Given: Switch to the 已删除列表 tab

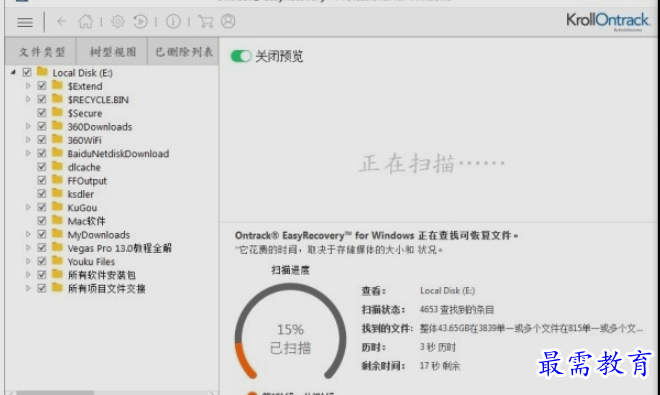Looking at the screenshot, I should tap(184, 51).
